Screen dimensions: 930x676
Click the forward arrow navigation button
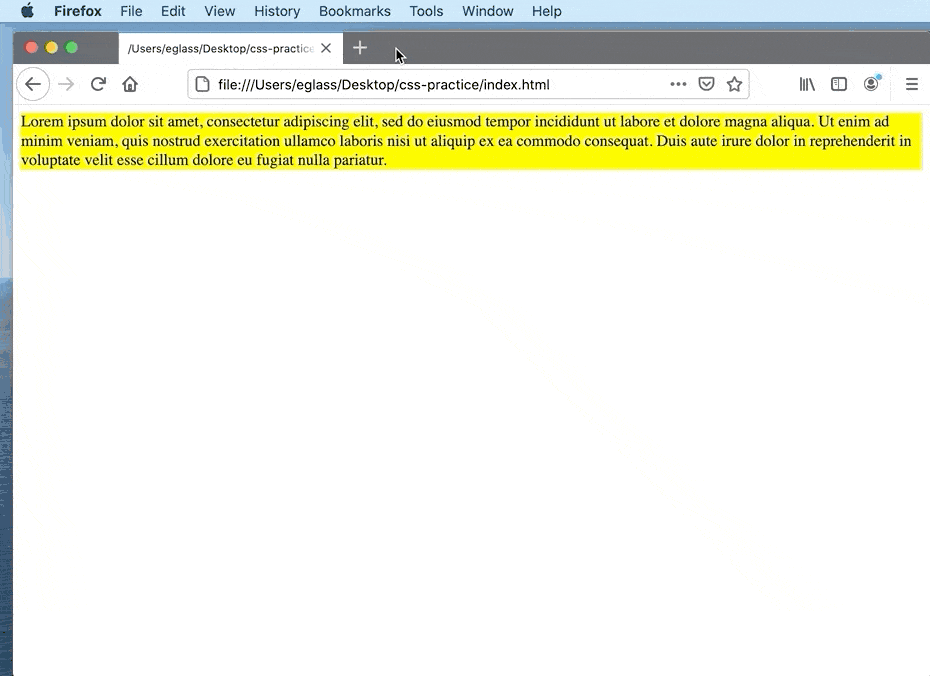coord(66,84)
